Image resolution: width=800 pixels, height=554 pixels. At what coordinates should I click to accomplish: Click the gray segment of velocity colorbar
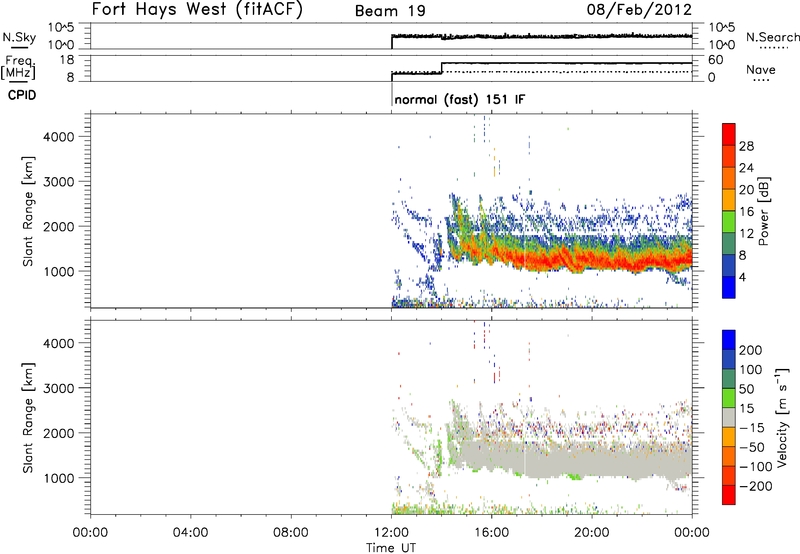tap(729, 417)
